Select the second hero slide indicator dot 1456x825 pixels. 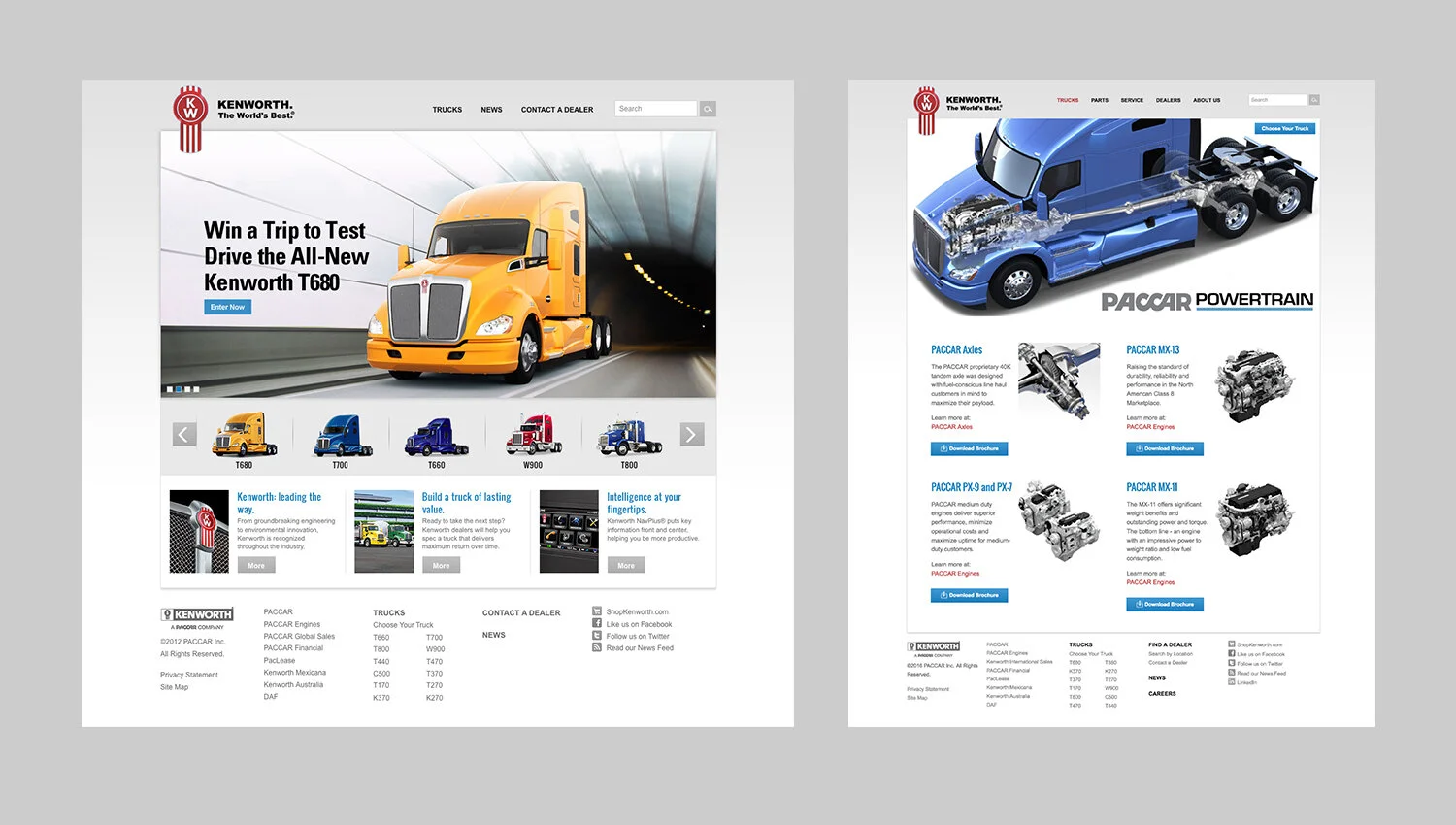pyautogui.click(x=179, y=389)
